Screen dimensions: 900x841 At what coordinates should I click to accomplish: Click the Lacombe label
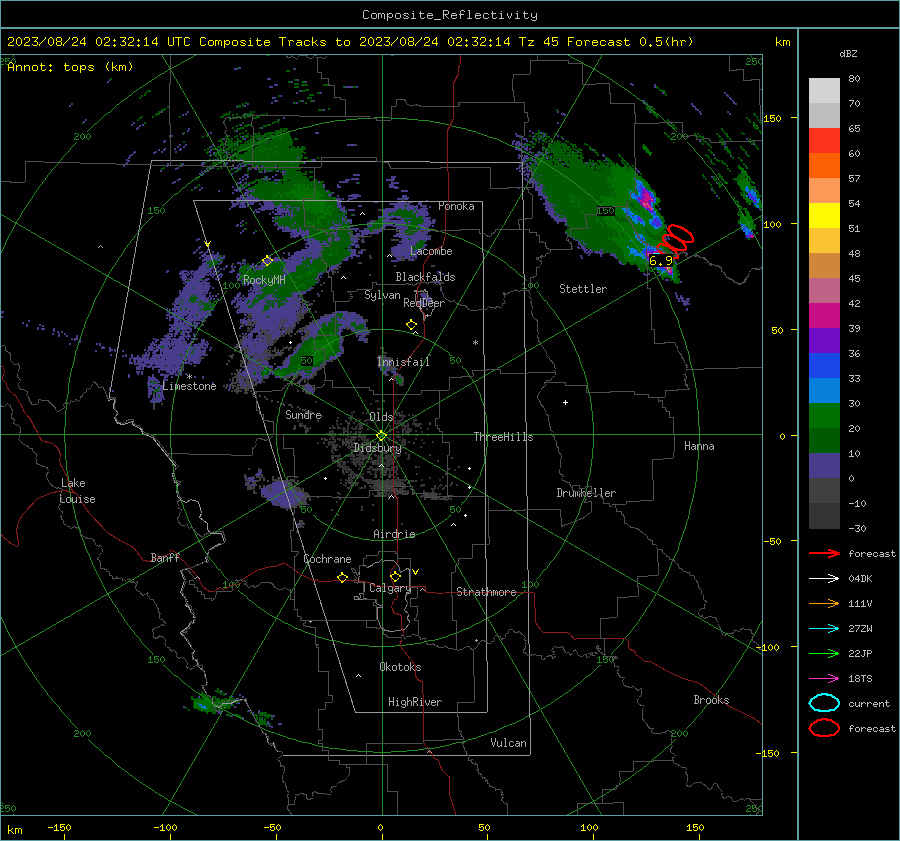point(431,251)
